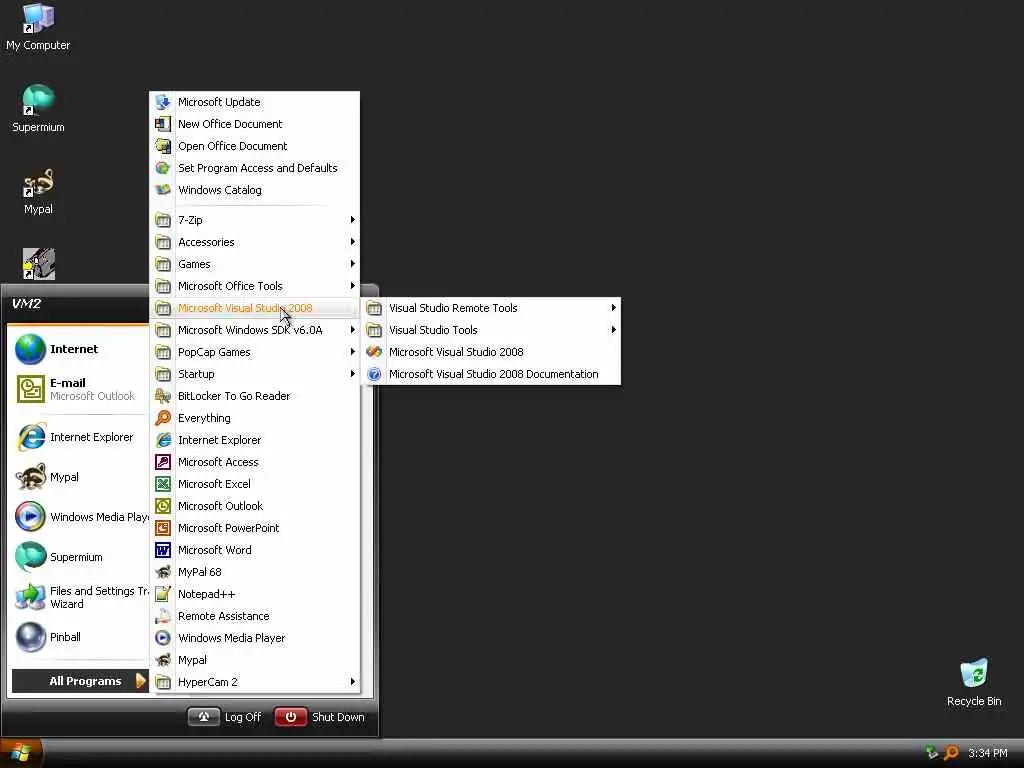
Task: Click the All Programs button
Action: [x=80, y=681]
